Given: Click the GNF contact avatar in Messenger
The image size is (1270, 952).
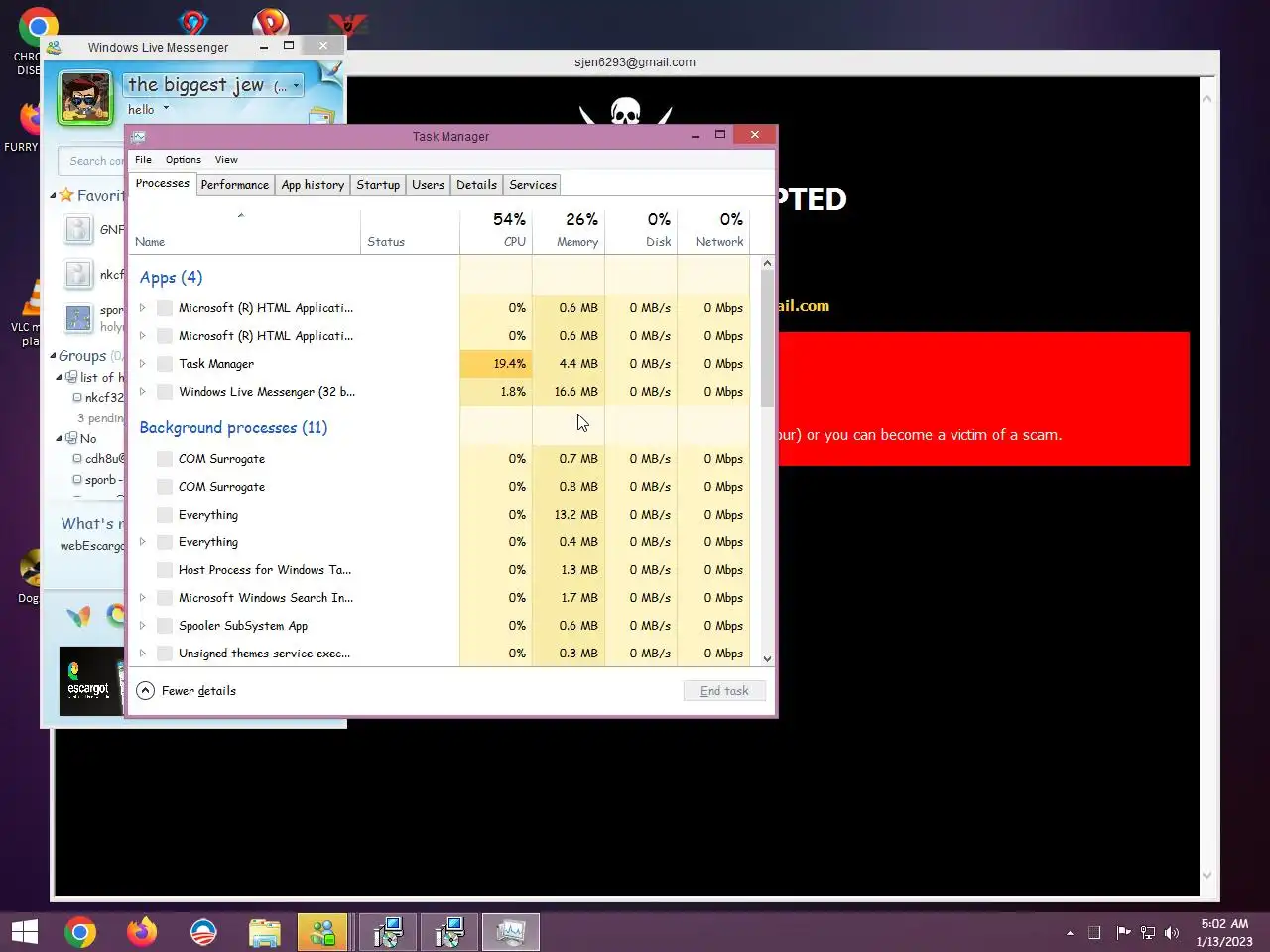Looking at the screenshot, I should [78, 229].
